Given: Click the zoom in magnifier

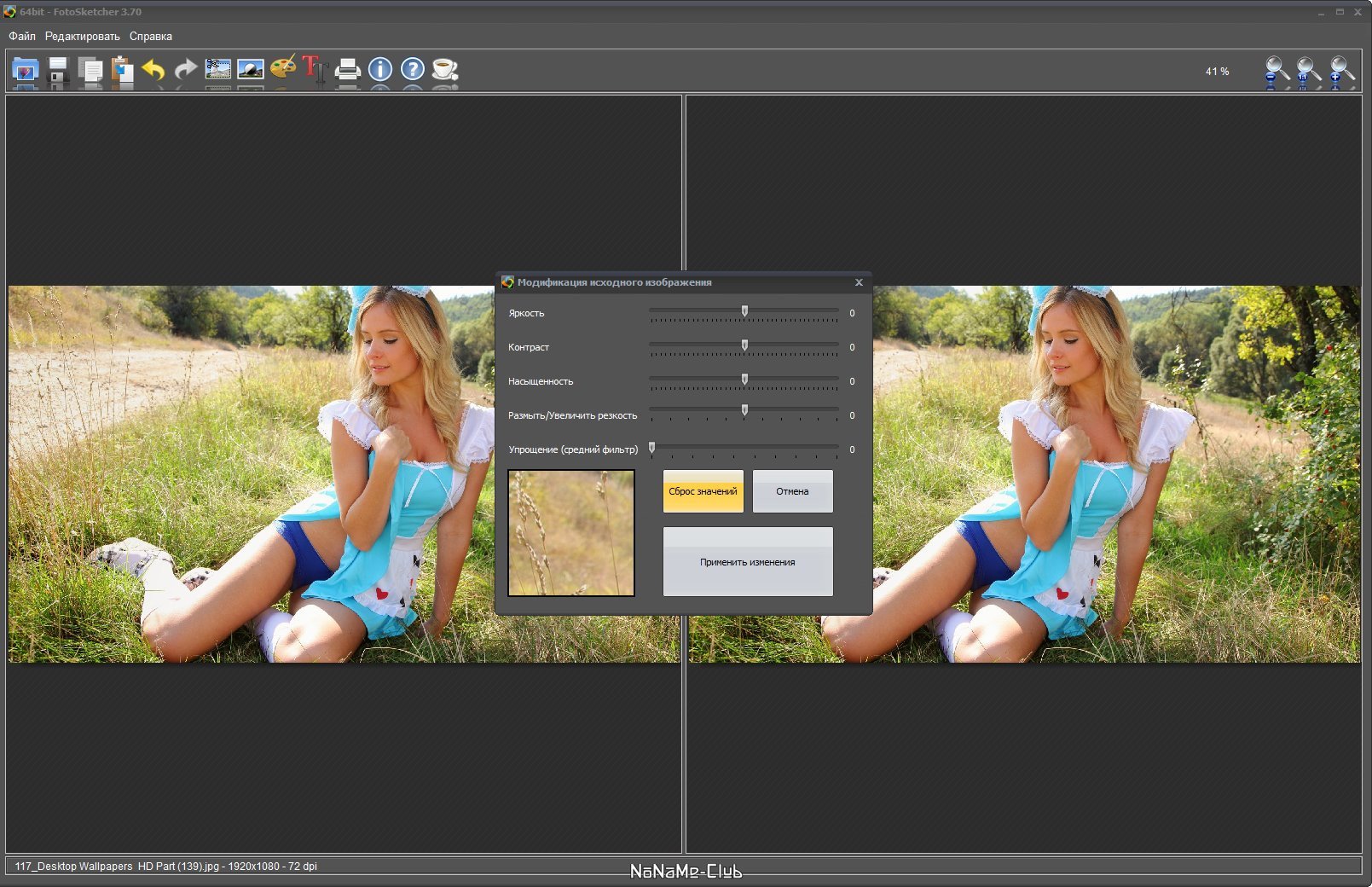Looking at the screenshot, I should pos(1340,70).
